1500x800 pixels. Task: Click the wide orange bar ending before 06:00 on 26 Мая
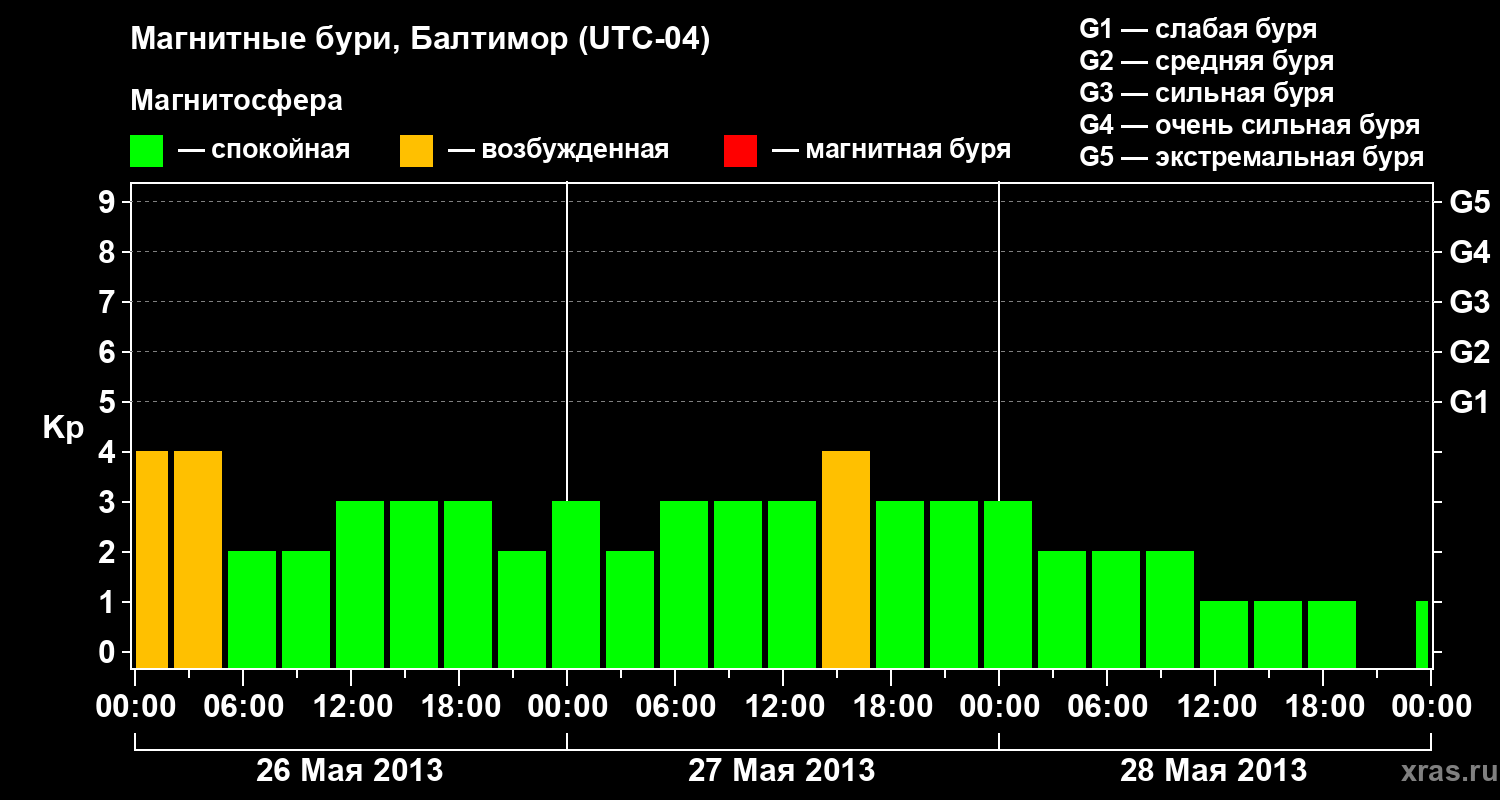coord(198,560)
